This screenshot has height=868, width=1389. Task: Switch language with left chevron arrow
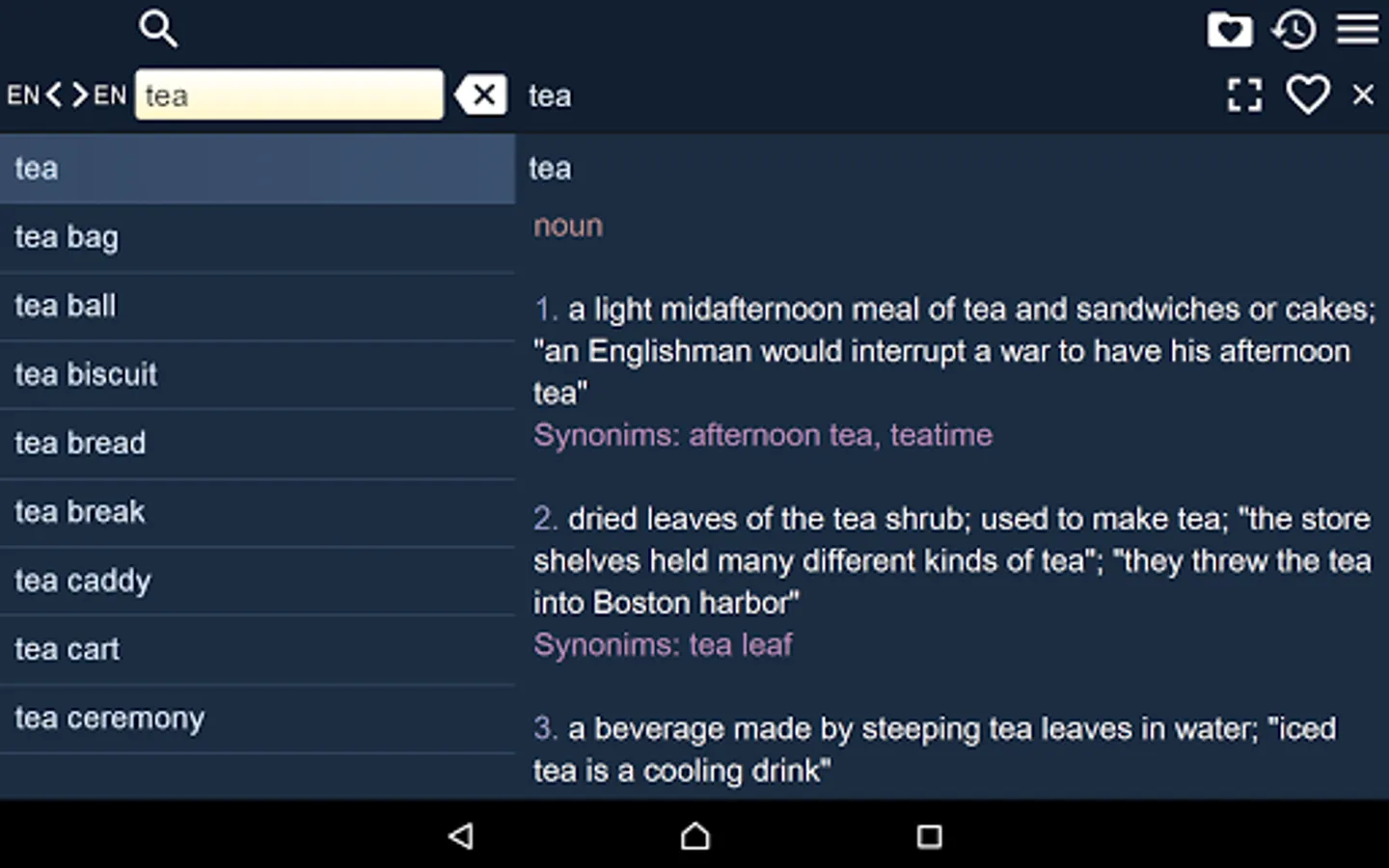pyautogui.click(x=54, y=95)
